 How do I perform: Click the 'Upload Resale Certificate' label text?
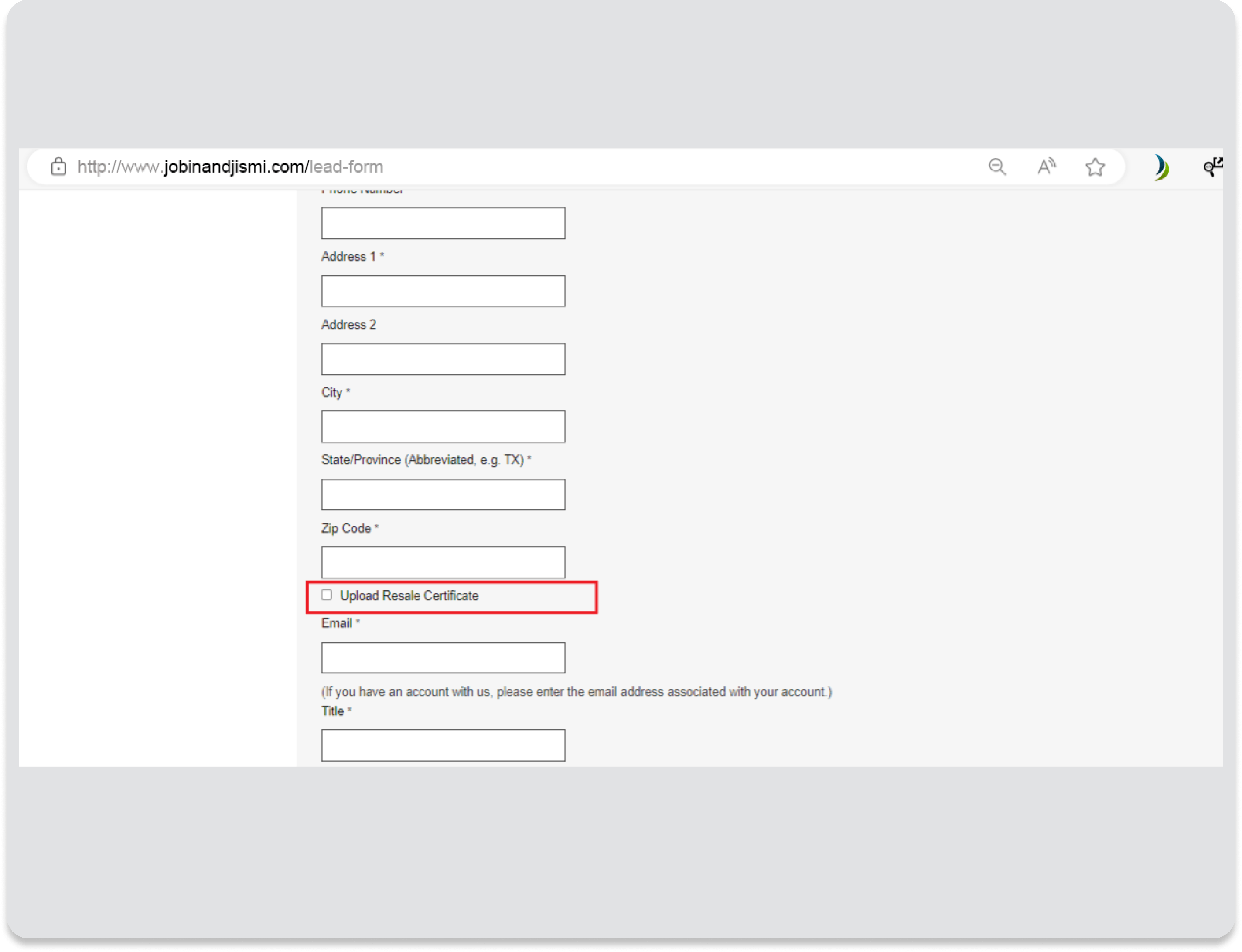(x=409, y=595)
